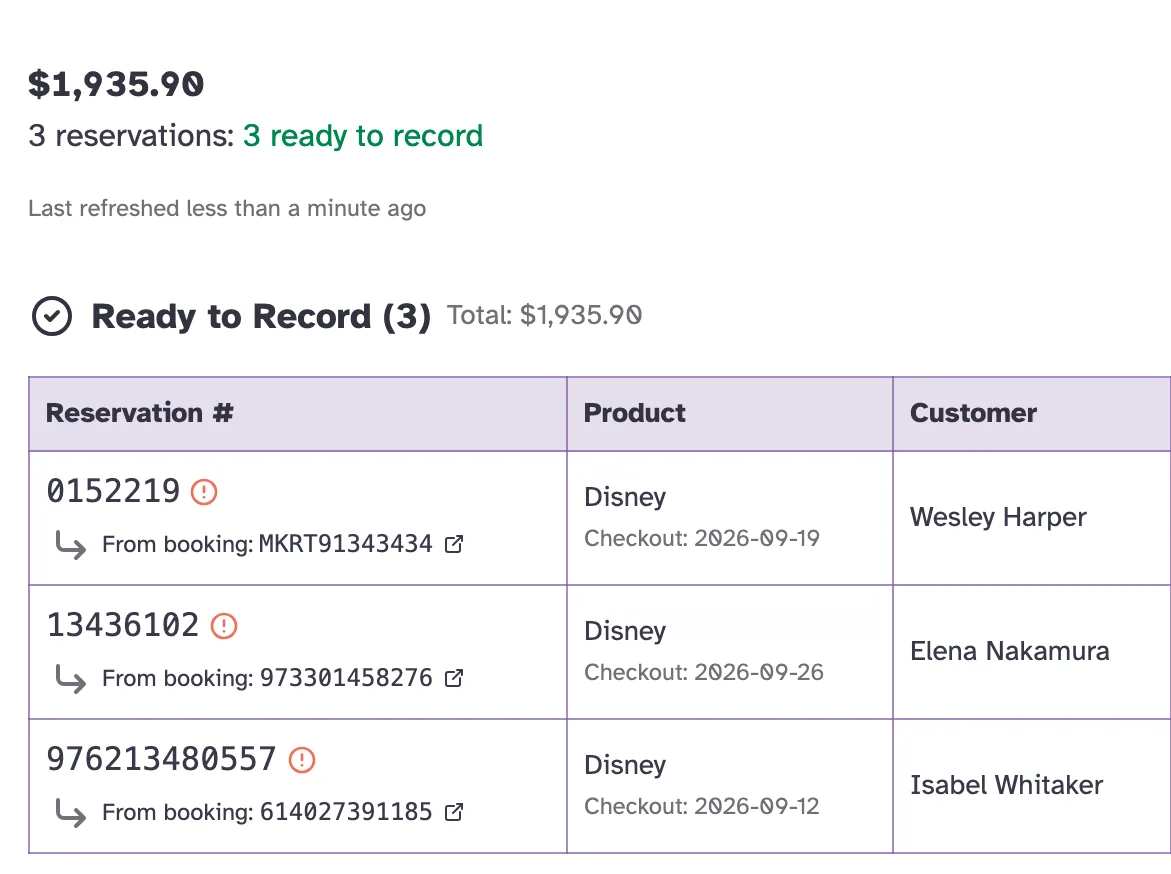Click the Customer column header

pyautogui.click(x=1032, y=414)
